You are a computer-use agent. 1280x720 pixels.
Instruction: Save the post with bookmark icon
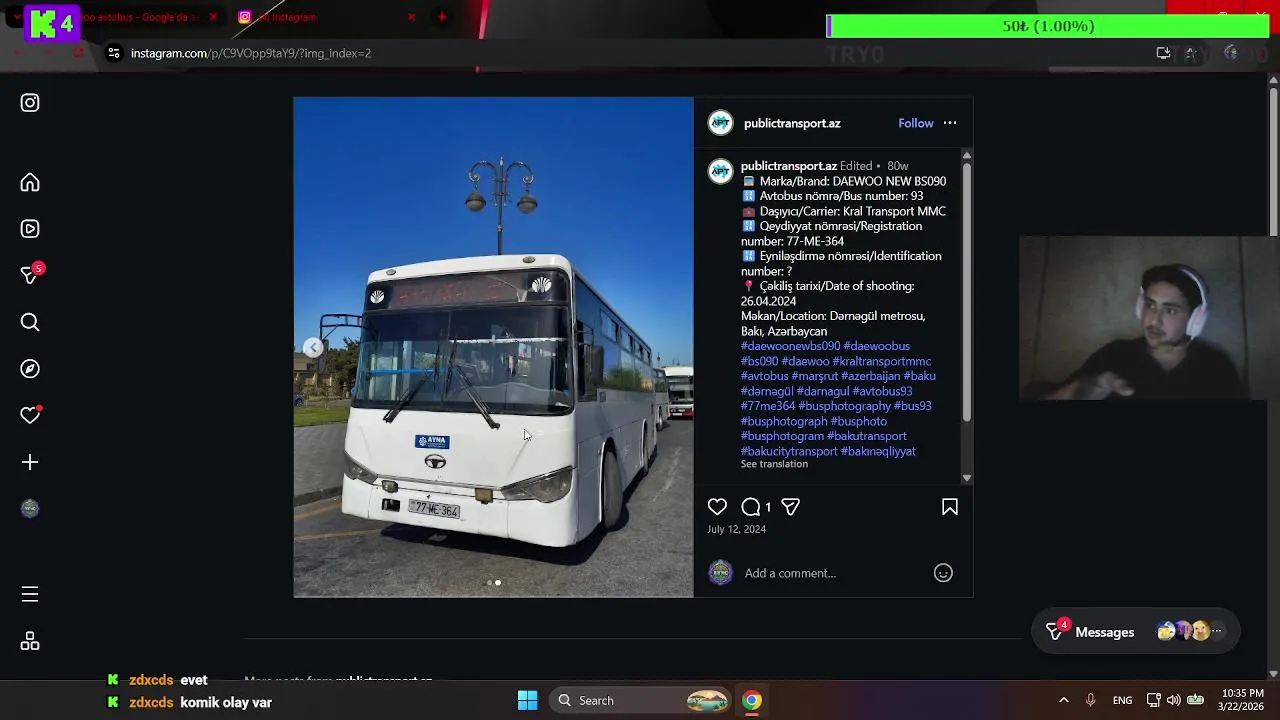point(950,507)
